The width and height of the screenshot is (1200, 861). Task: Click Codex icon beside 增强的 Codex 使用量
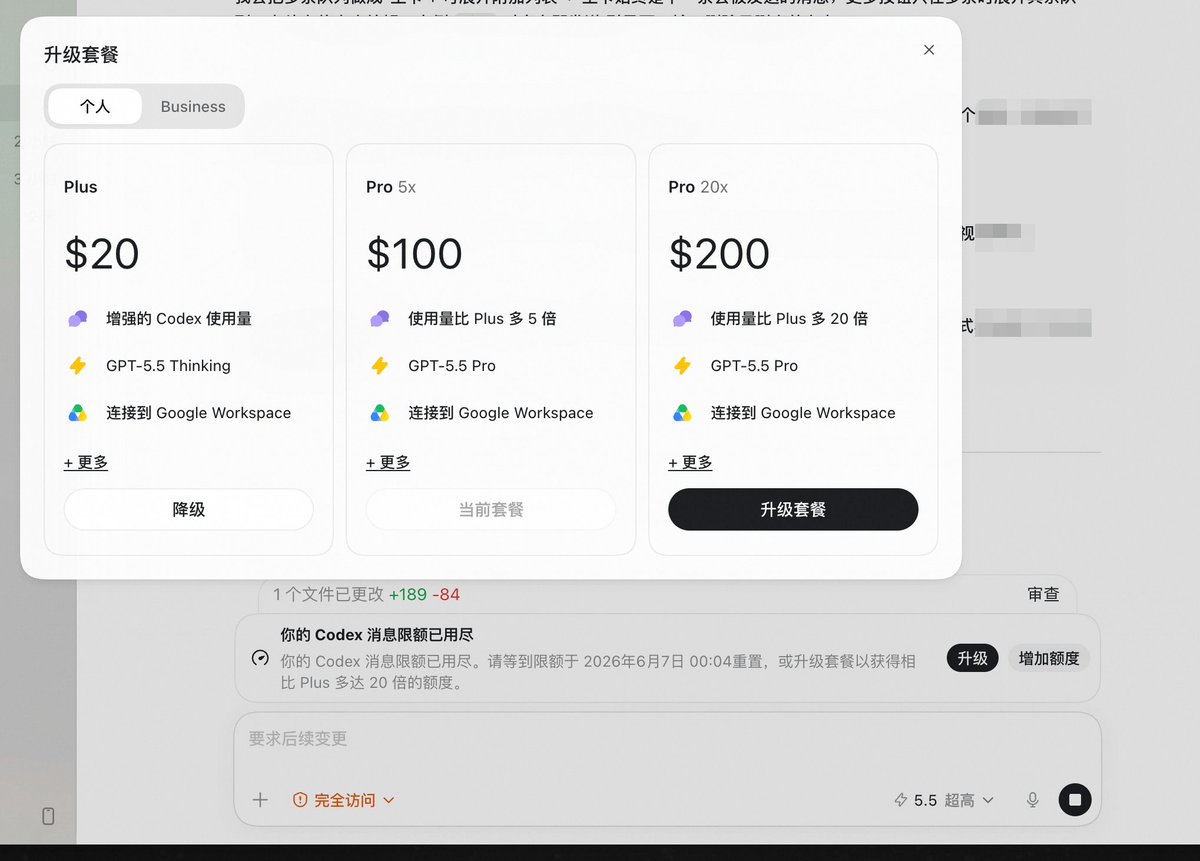pyautogui.click(x=78, y=319)
